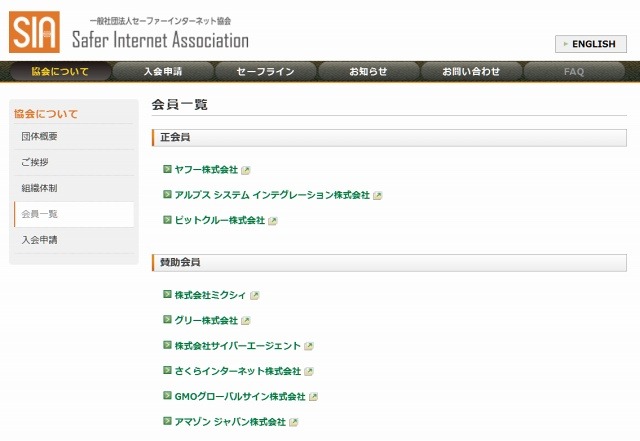Open the お知らせ navigation tab
Image resolution: width=640 pixels, height=441 pixels.
369,71
